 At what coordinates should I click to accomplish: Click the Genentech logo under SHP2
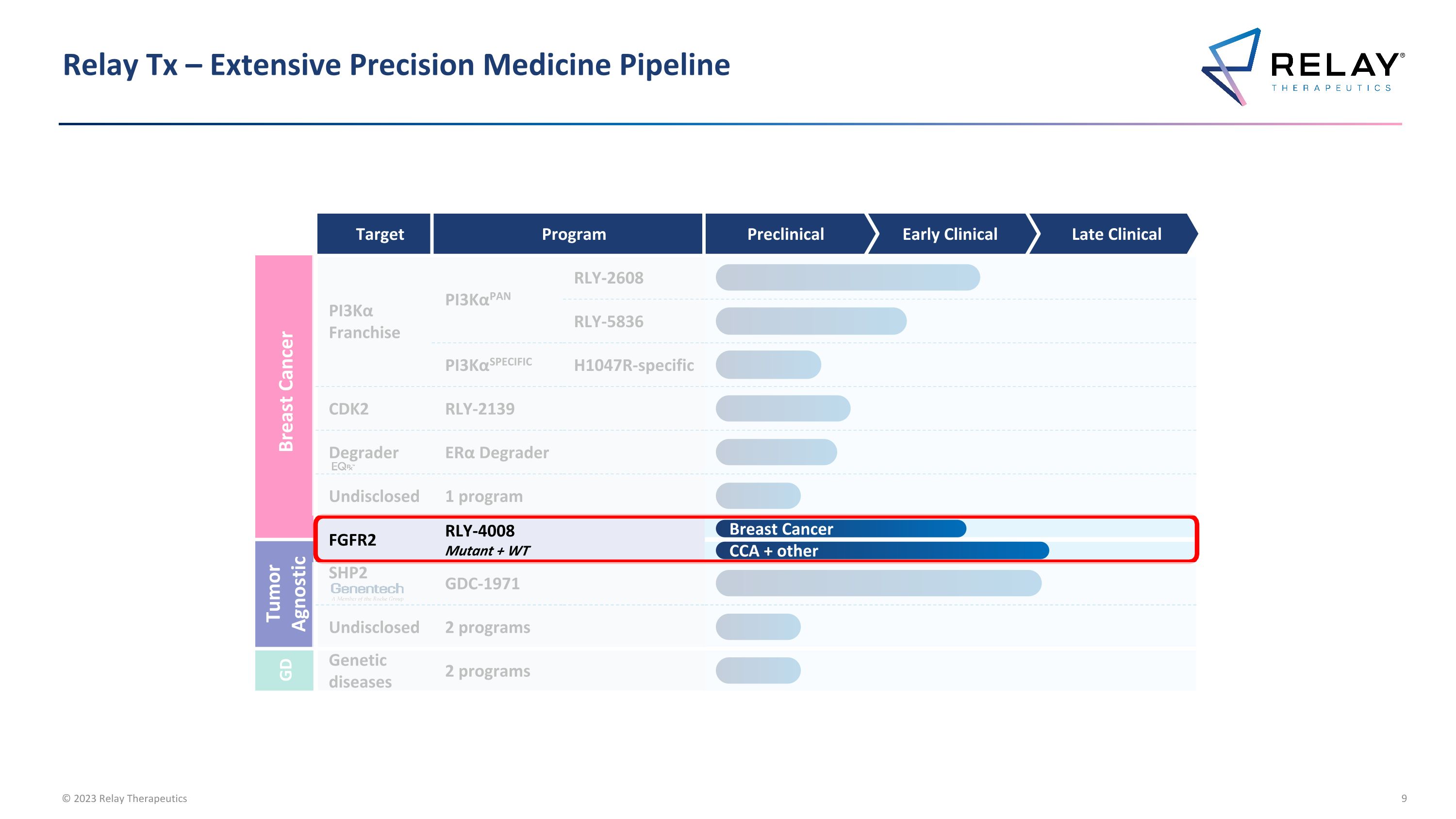click(367, 589)
